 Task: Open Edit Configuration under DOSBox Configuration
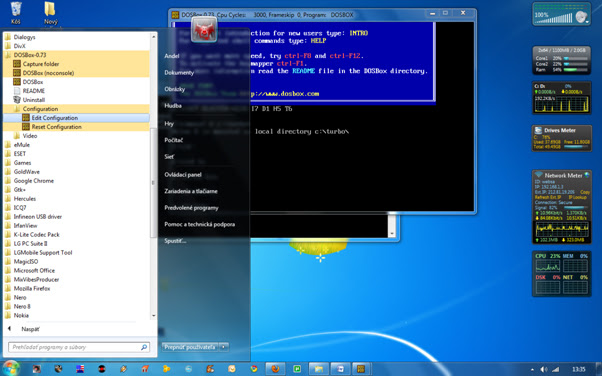[76, 118]
